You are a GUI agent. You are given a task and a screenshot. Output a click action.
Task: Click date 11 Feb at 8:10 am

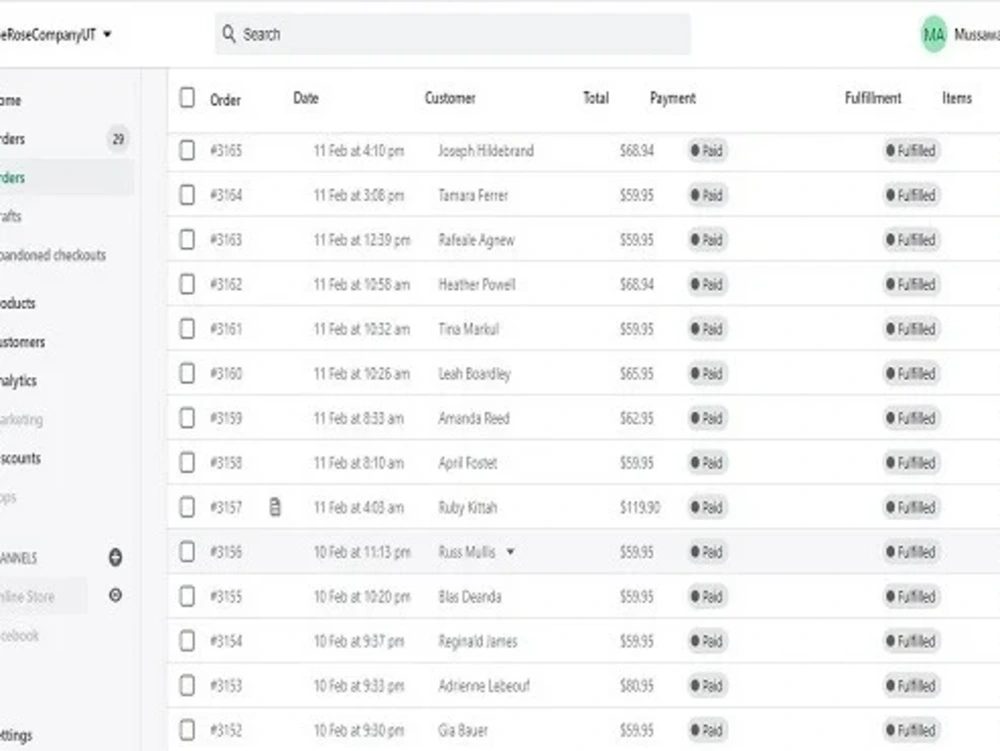pos(358,463)
